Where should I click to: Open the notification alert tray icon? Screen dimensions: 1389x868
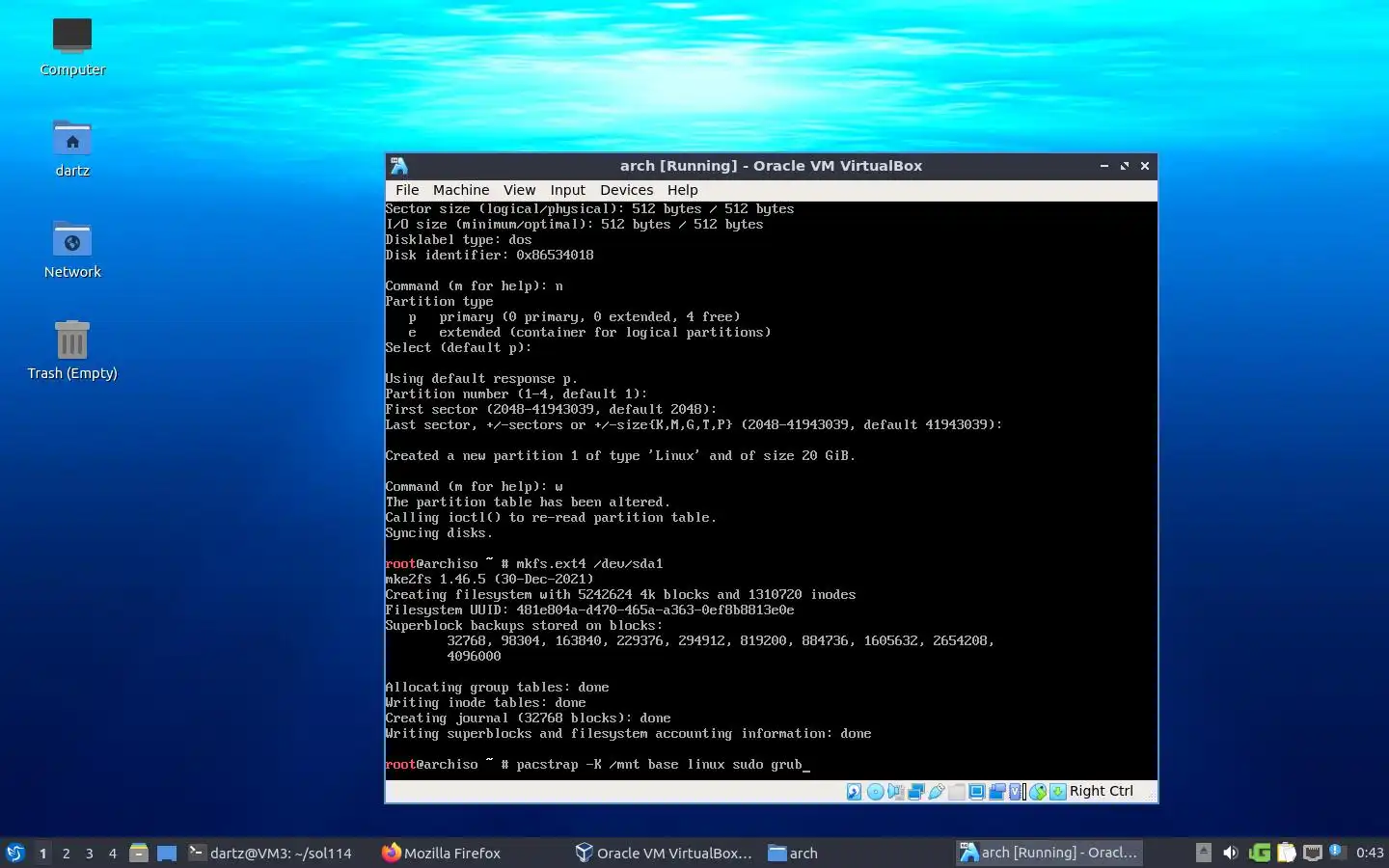1336,852
